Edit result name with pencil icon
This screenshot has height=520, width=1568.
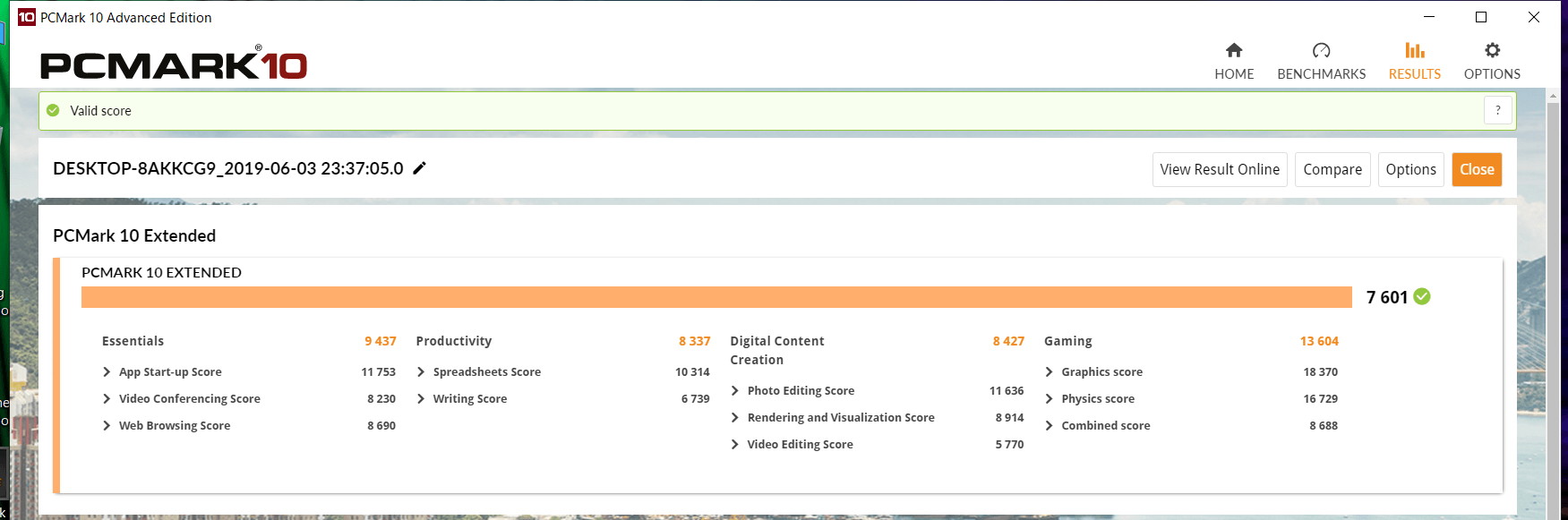click(419, 167)
